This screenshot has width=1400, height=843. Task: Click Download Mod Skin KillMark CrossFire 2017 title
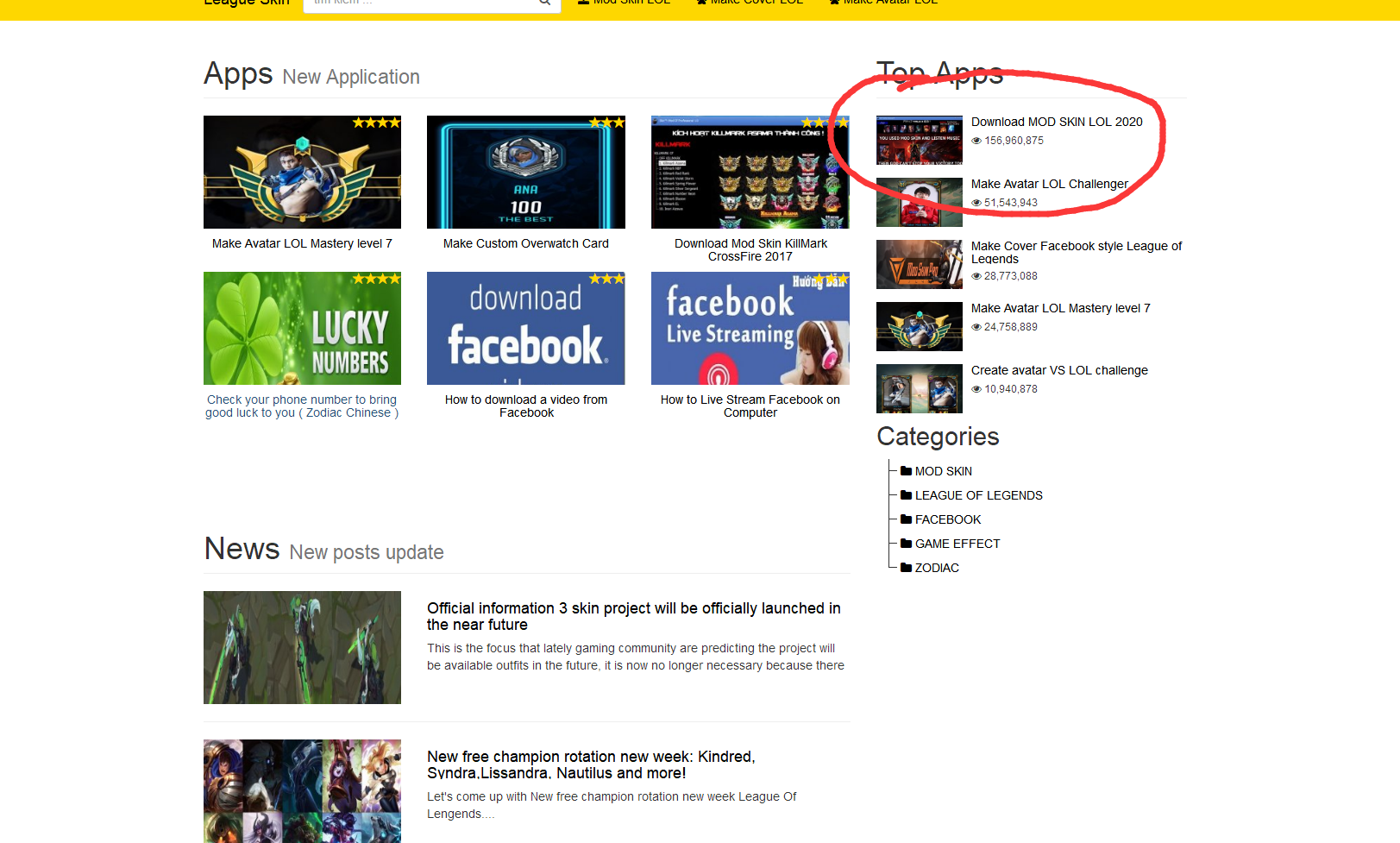click(750, 250)
